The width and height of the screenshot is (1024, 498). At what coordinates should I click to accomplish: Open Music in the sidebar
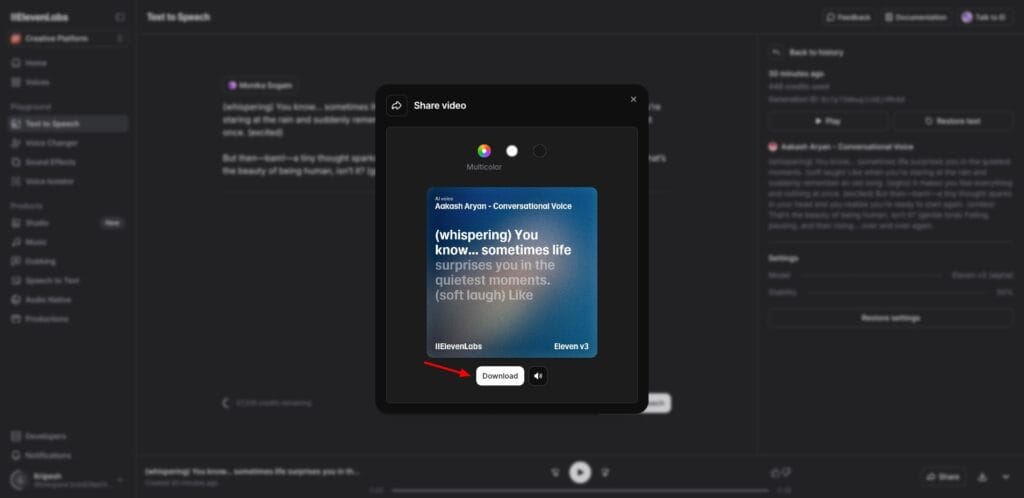coord(68,242)
